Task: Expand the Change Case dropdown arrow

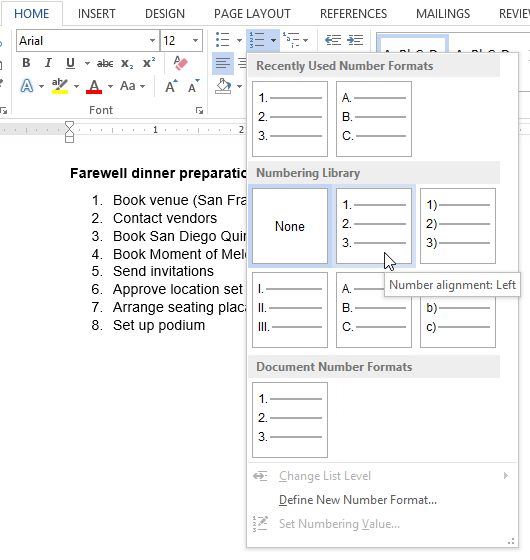Action: 142,86
